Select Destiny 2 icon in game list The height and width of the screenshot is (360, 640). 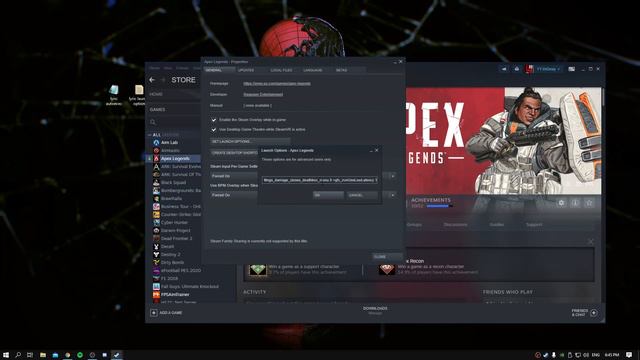coord(156,254)
